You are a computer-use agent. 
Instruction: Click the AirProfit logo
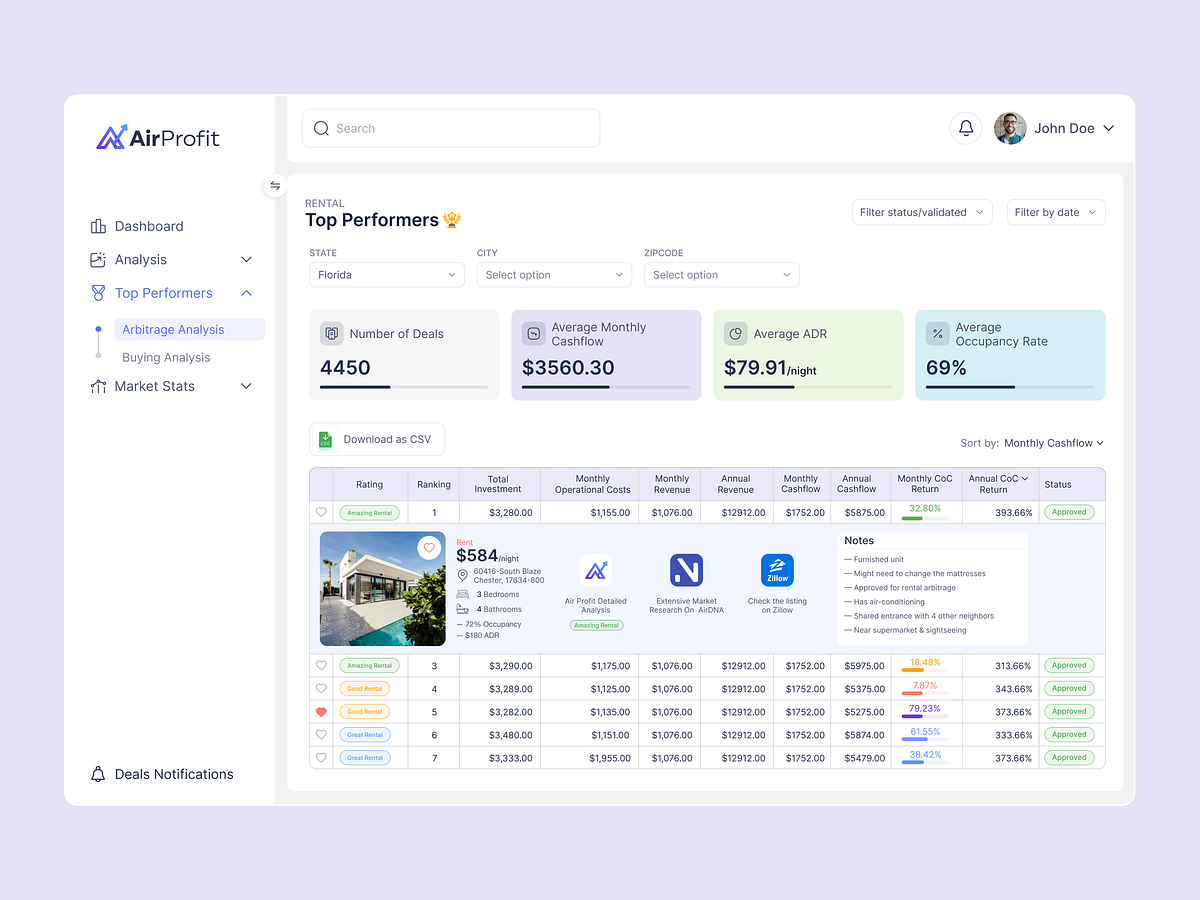[158, 138]
